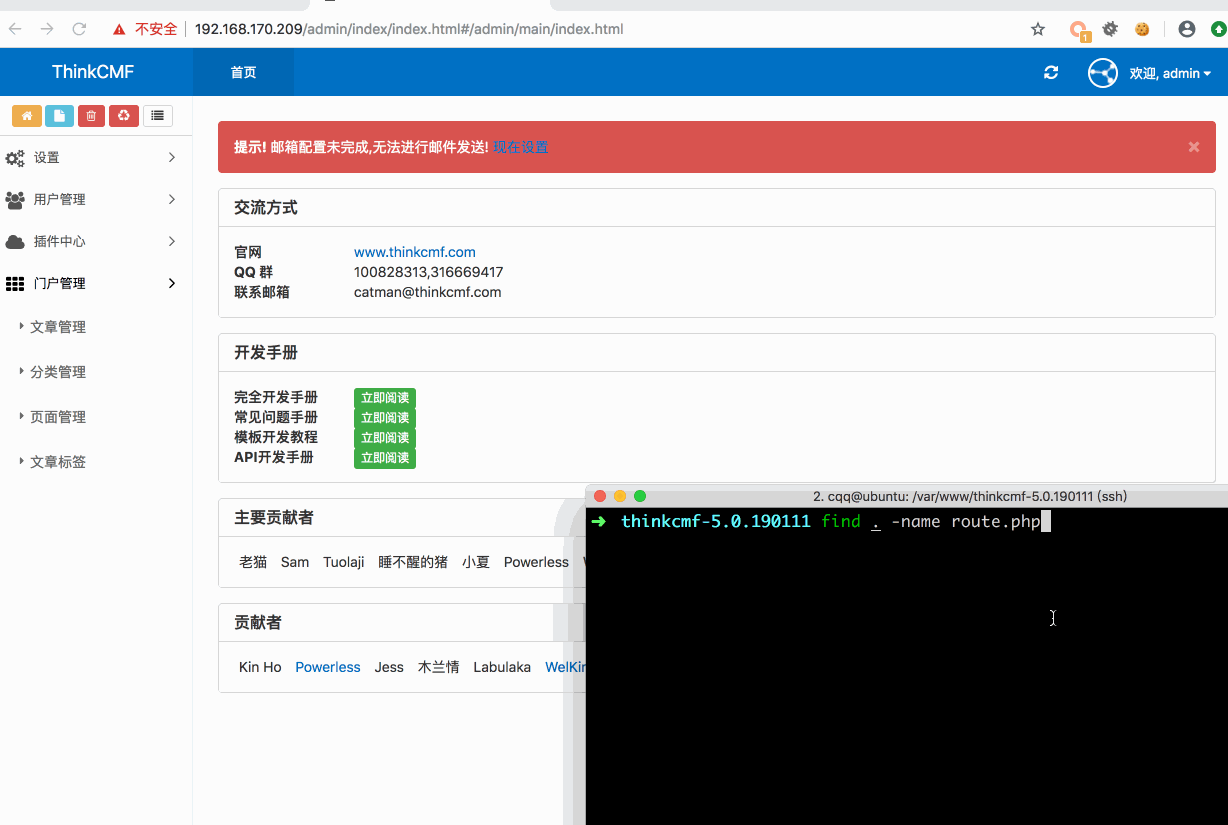Click the orange home shortcut icon
Viewport: 1228px width, 825px height.
tap(26, 116)
